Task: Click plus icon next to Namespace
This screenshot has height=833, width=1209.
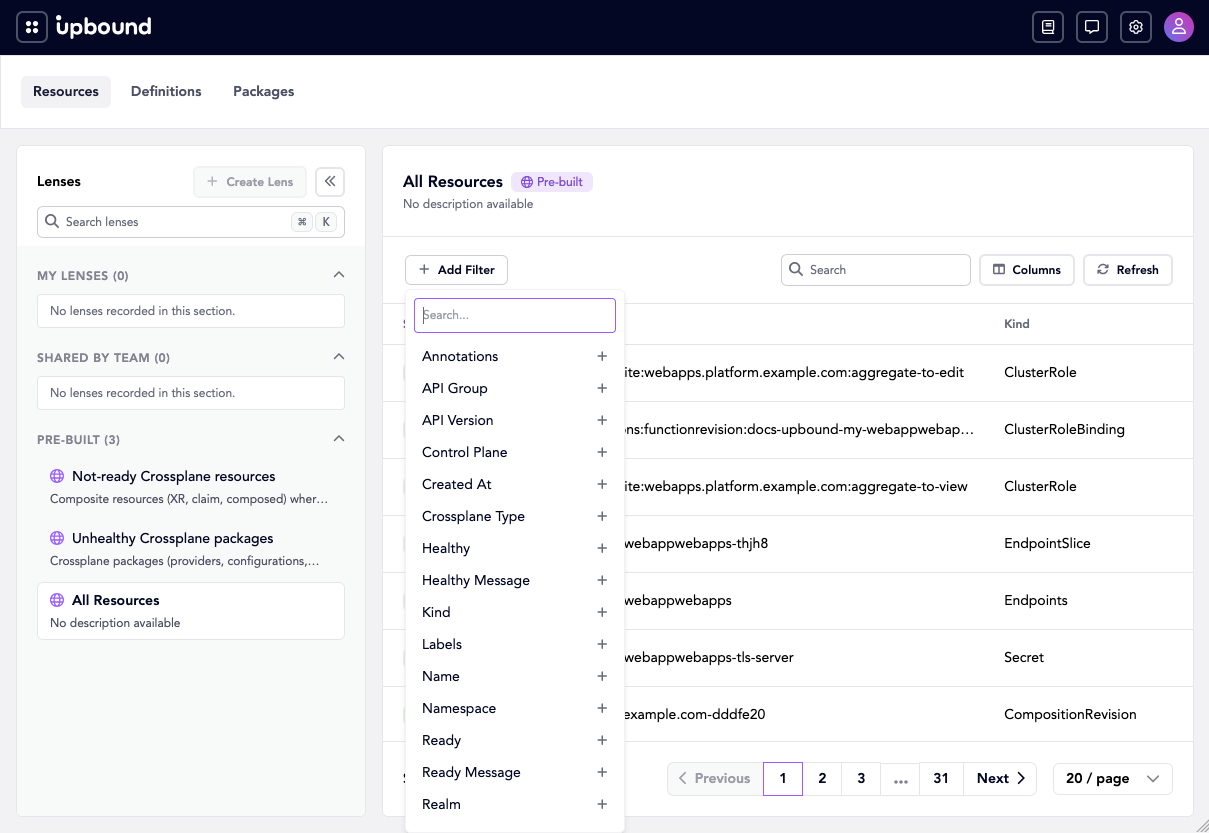Action: point(602,708)
